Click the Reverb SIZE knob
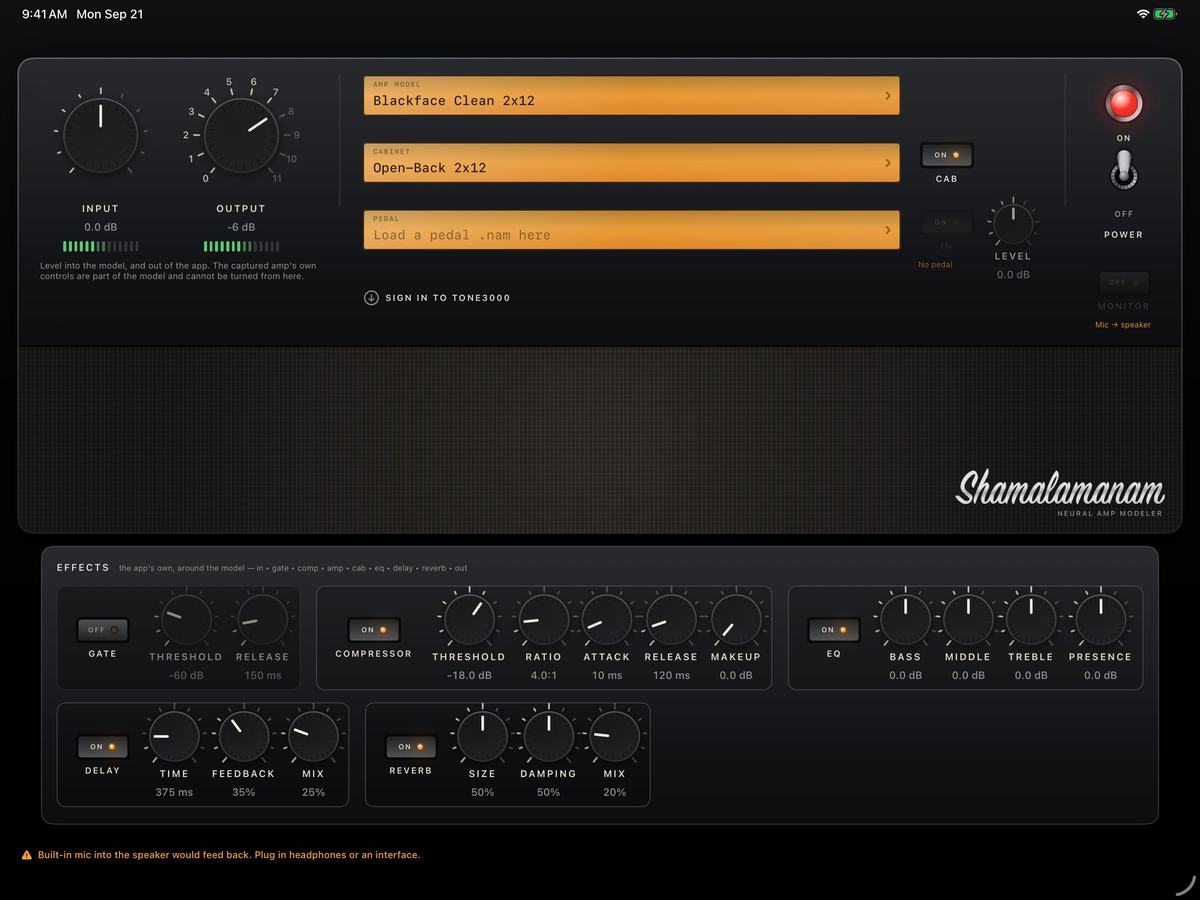The image size is (1200, 900). 482,736
